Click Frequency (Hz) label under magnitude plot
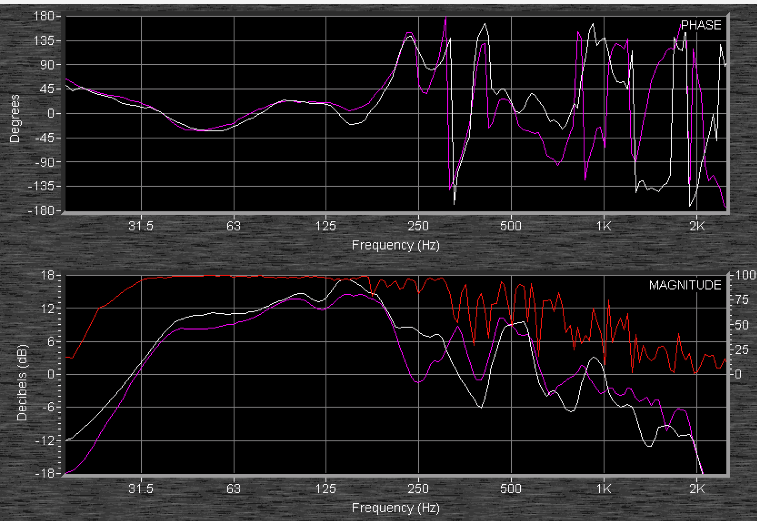757x521 pixels. 395,507
